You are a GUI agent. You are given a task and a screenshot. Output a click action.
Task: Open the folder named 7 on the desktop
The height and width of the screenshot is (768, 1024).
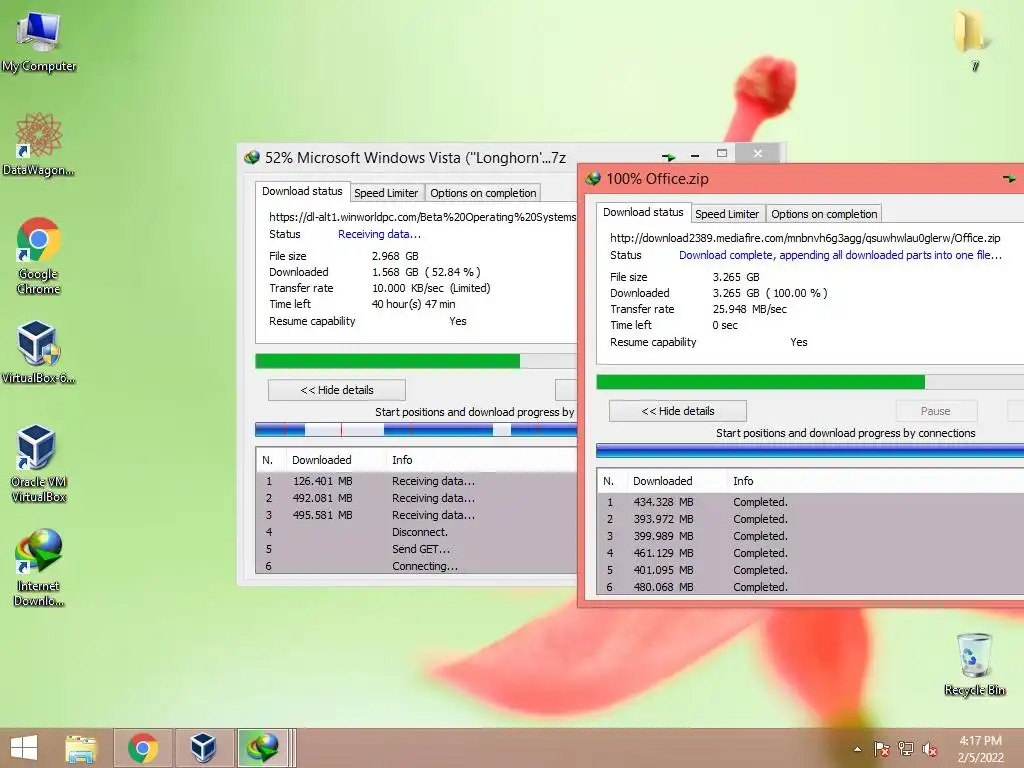974,39
